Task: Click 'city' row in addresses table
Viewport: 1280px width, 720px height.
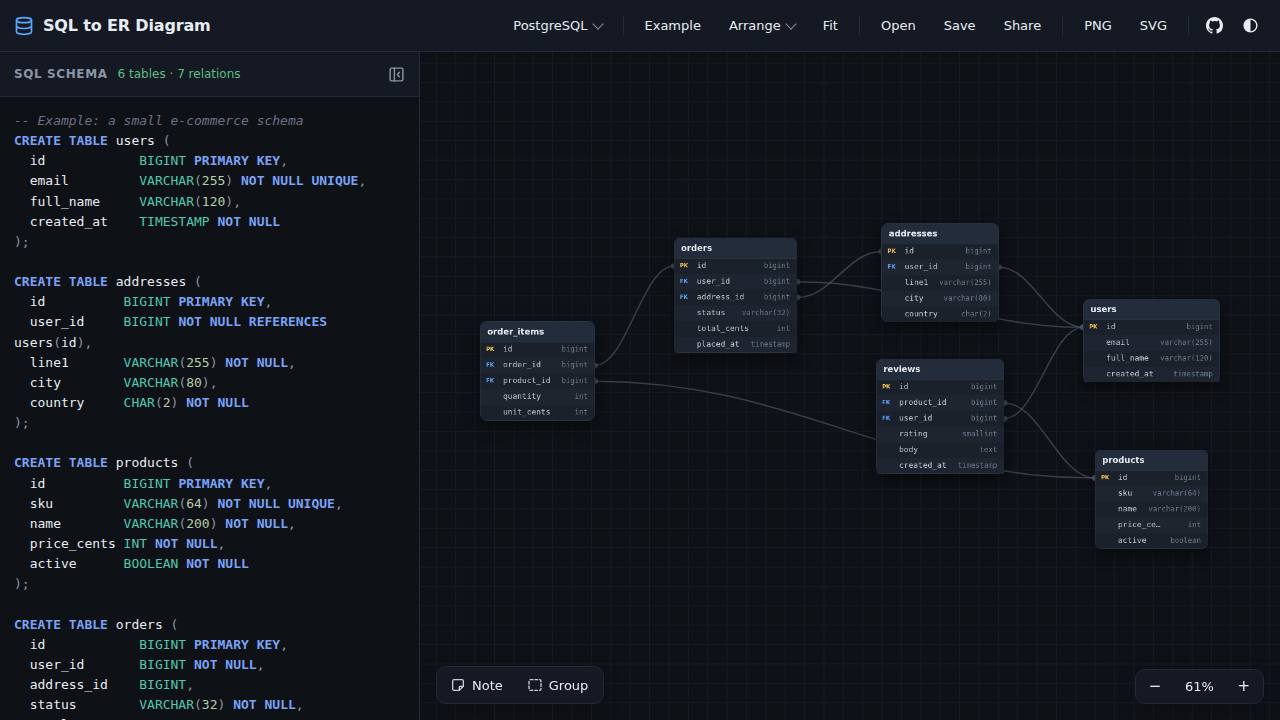Action: 939,298
